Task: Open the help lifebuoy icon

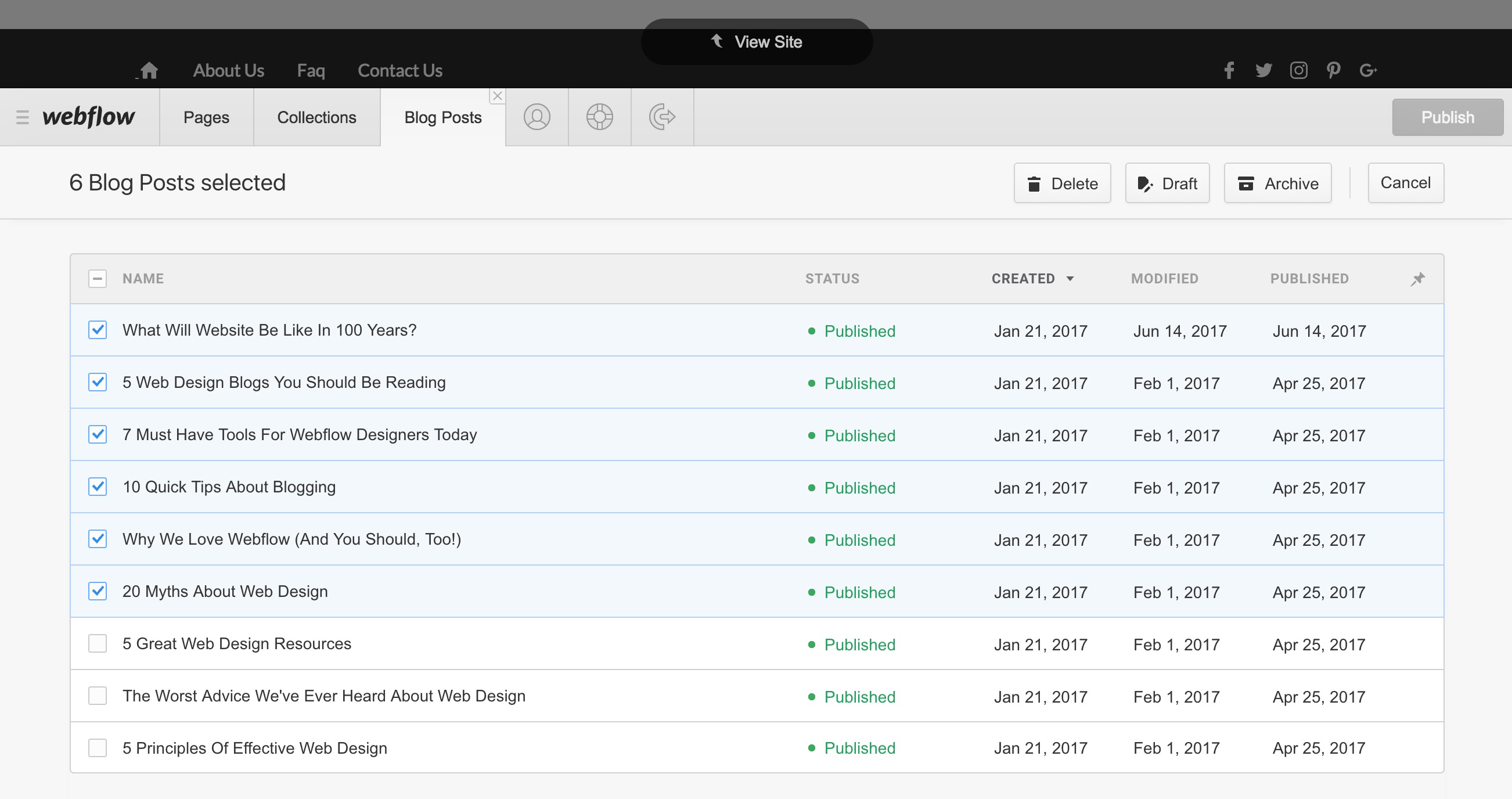Action: (x=599, y=117)
